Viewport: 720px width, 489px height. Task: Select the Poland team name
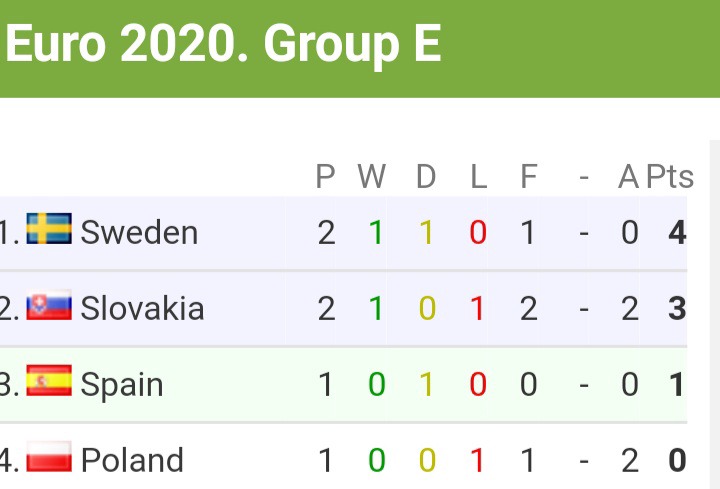132,460
